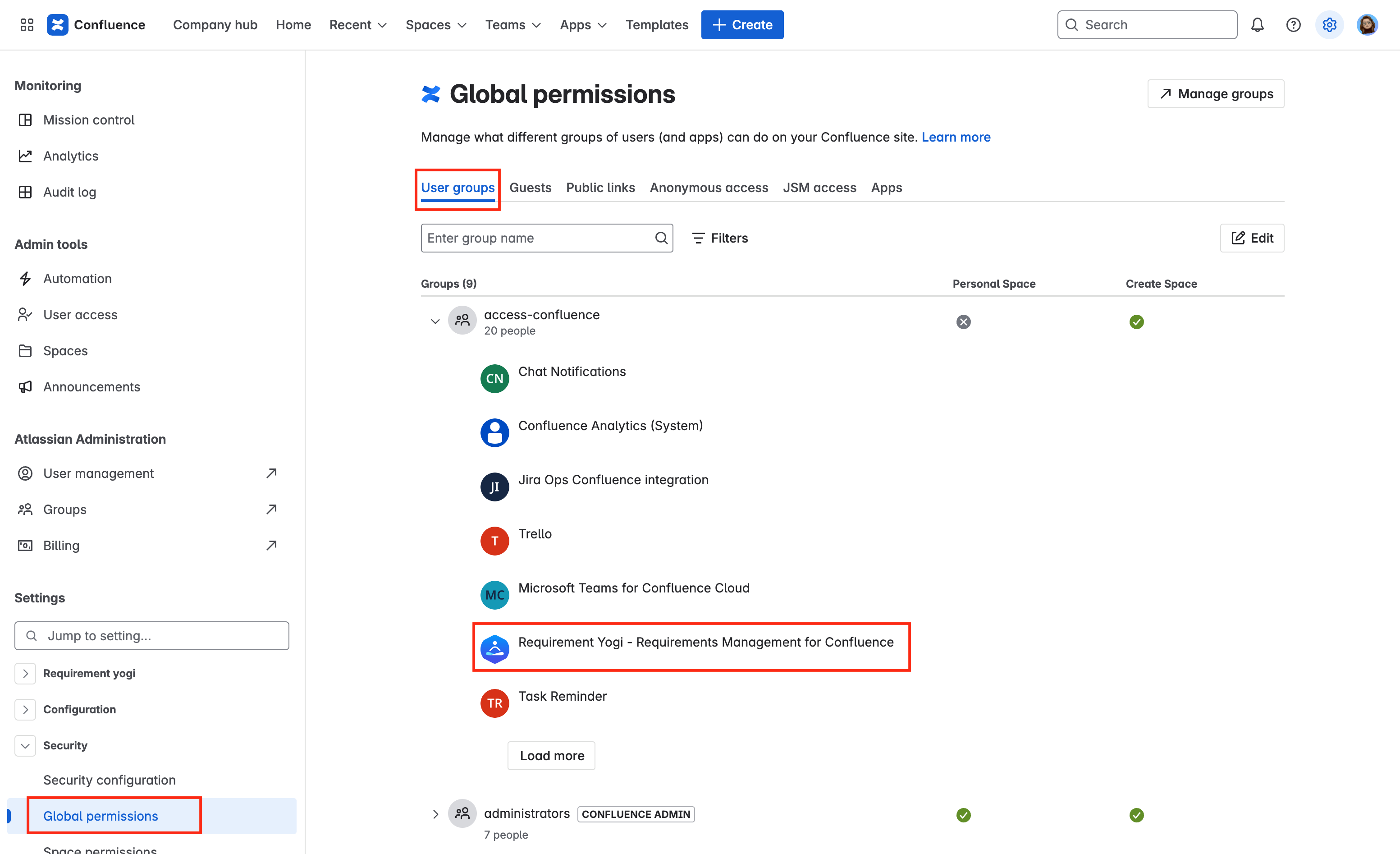The image size is (1400, 854).
Task: Click the Manage groups button
Action: pos(1216,94)
